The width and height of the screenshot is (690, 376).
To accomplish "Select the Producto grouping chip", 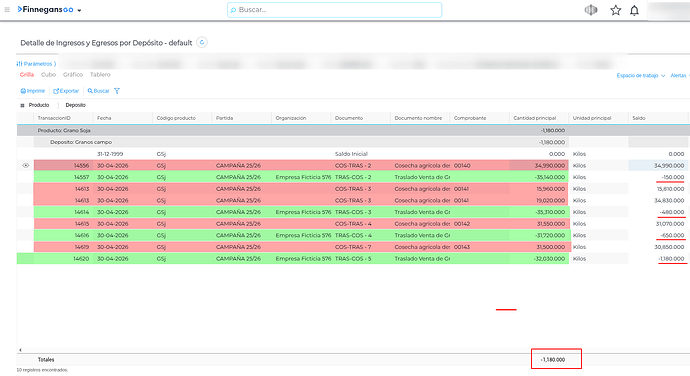I will click(x=39, y=105).
